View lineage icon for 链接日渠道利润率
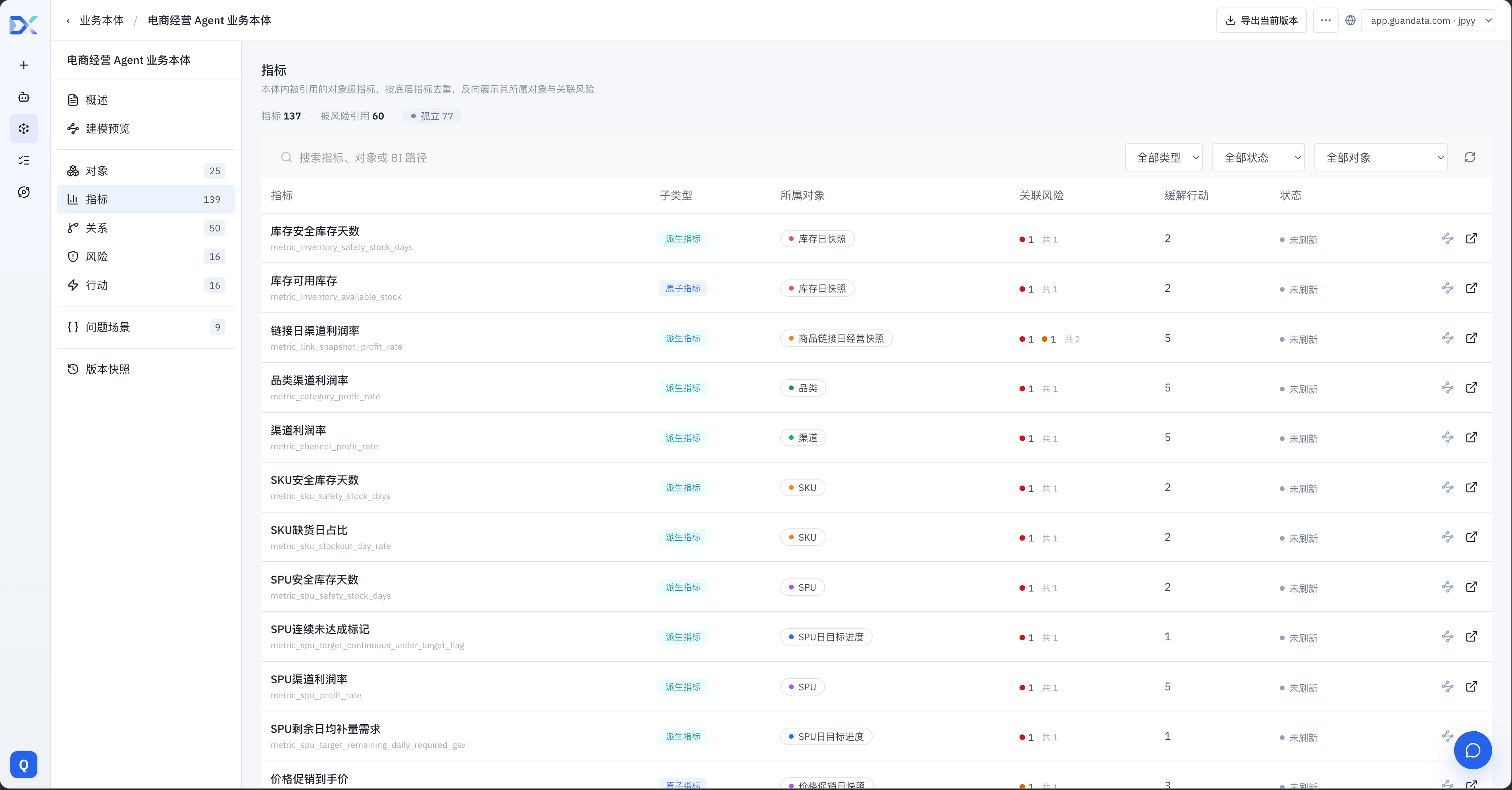Viewport: 1512px width, 790px height. pyautogui.click(x=1447, y=338)
